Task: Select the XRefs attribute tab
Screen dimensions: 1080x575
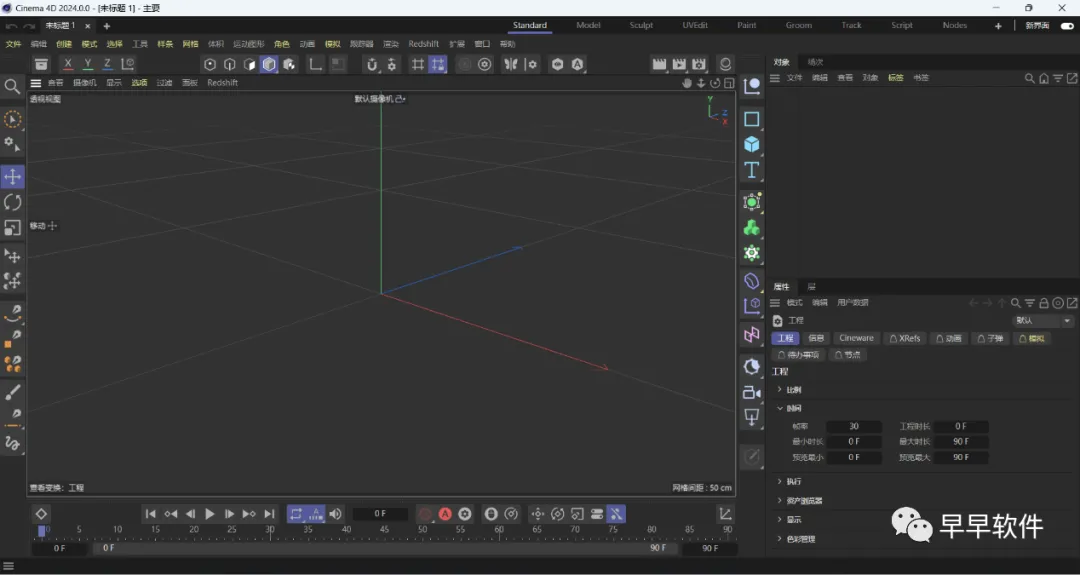Action: 905,338
